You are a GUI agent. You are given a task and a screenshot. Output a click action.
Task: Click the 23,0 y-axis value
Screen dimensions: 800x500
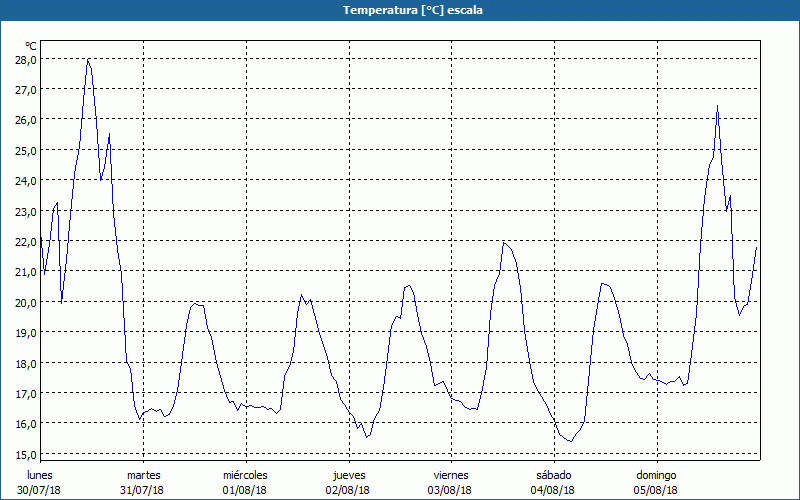26,211
